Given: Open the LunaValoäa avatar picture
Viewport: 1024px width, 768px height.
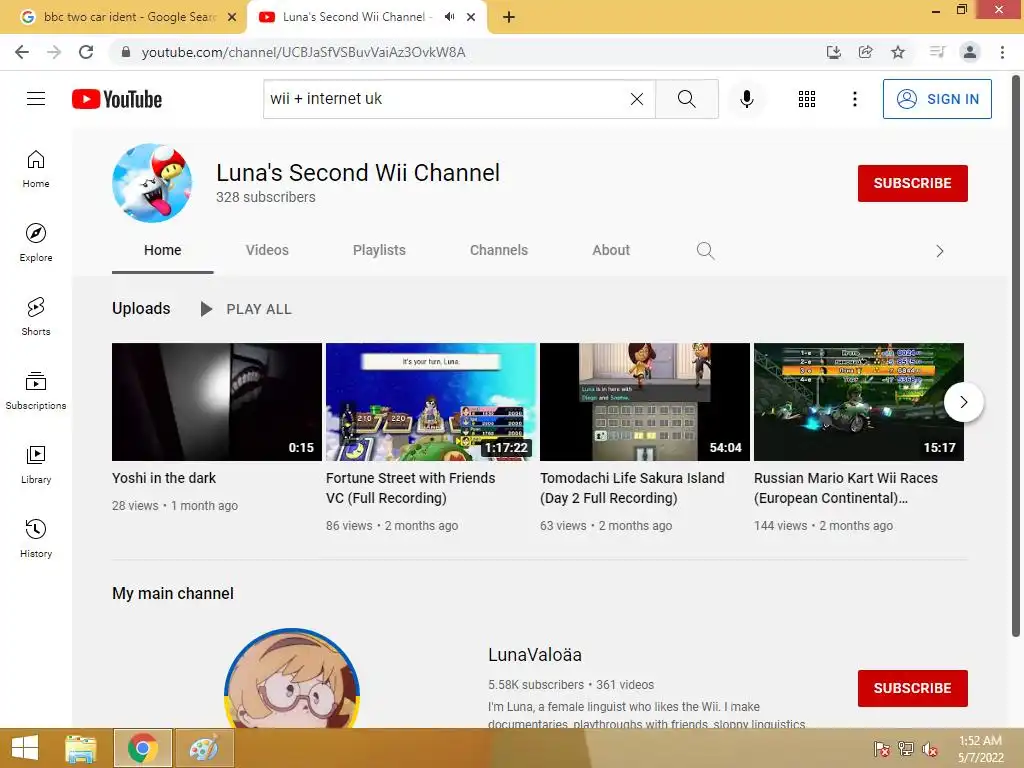Looking at the screenshot, I should (x=292, y=678).
